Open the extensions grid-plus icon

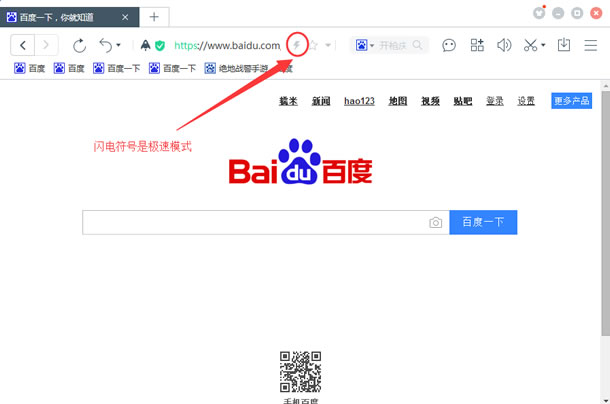[x=477, y=45]
